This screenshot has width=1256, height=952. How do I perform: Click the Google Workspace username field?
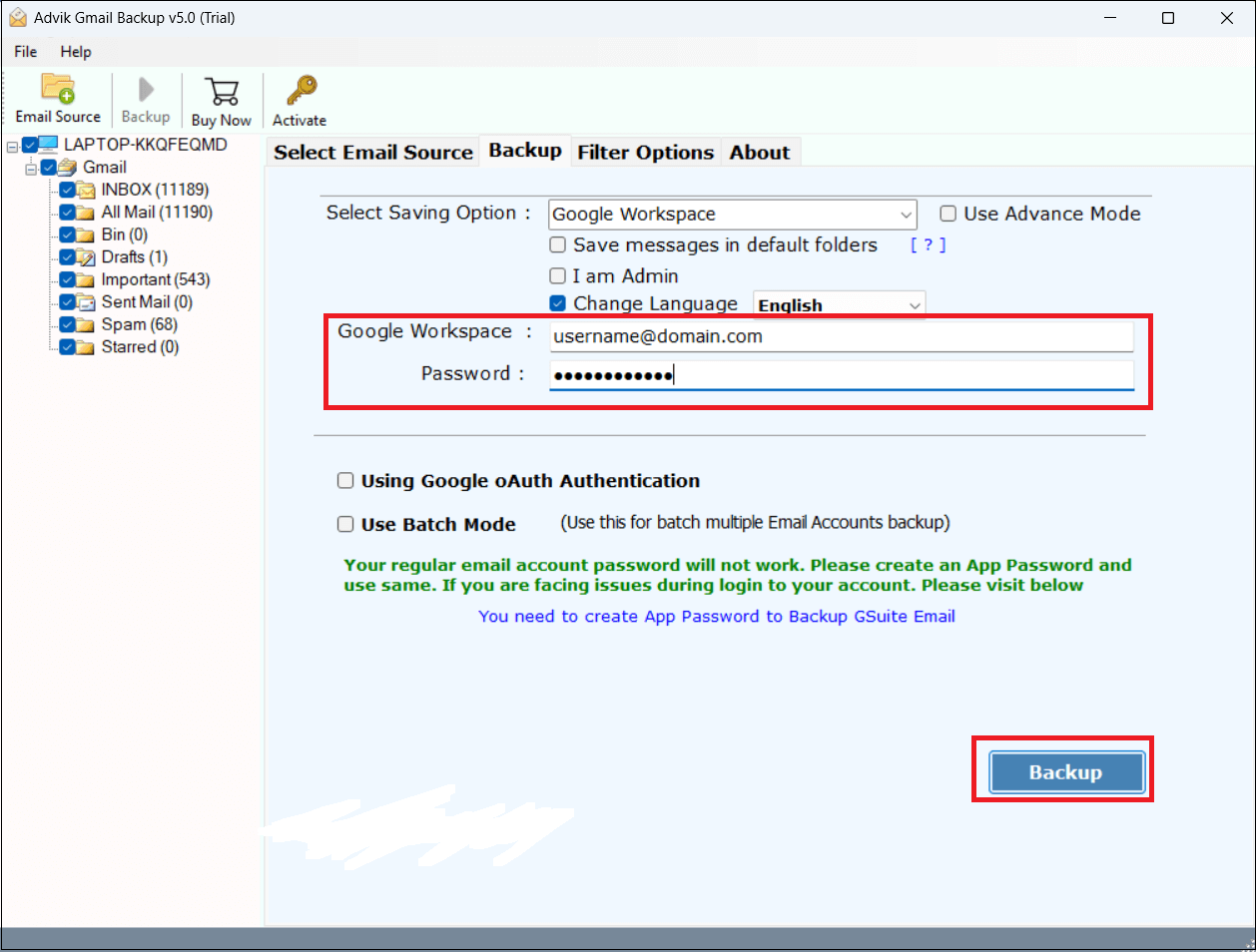coord(842,336)
